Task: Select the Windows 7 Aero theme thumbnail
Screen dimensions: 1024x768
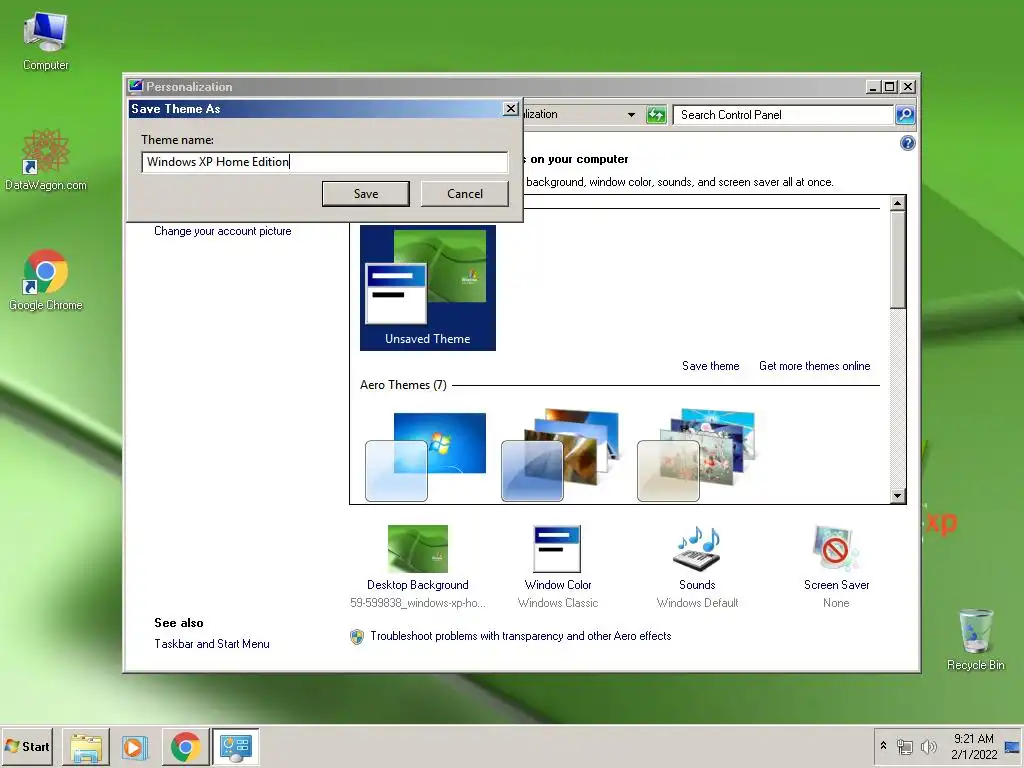Action: (x=426, y=456)
